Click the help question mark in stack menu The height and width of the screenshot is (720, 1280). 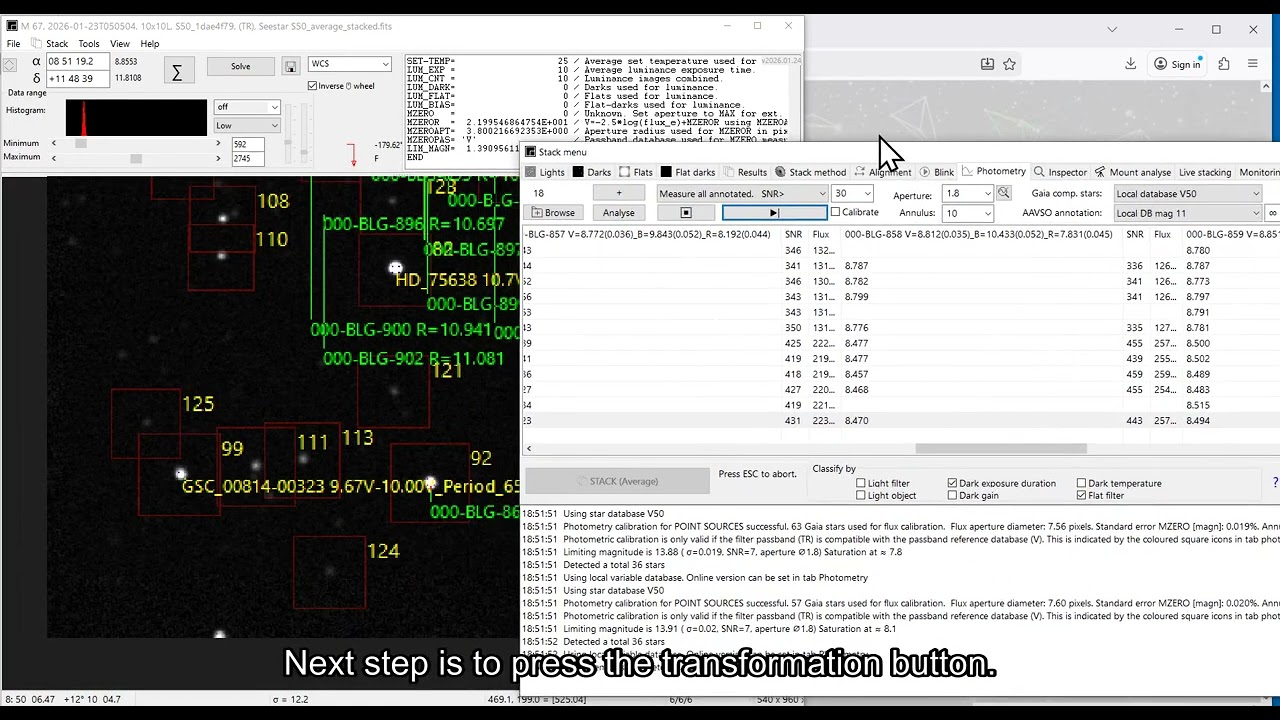(1275, 483)
